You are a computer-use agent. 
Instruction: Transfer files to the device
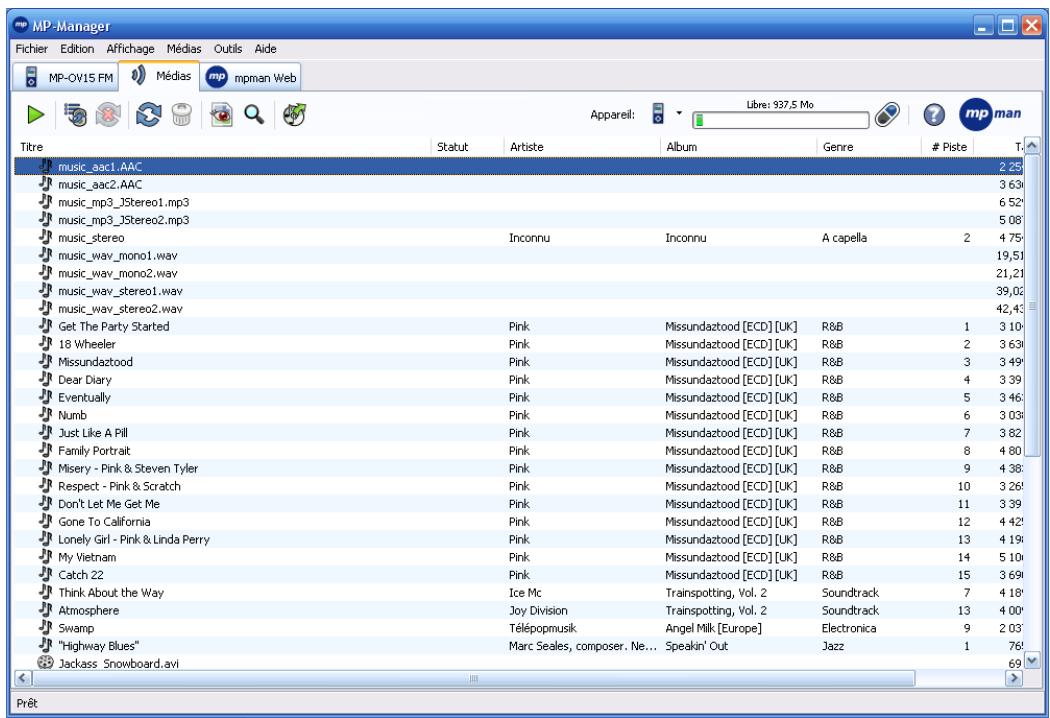(73, 117)
